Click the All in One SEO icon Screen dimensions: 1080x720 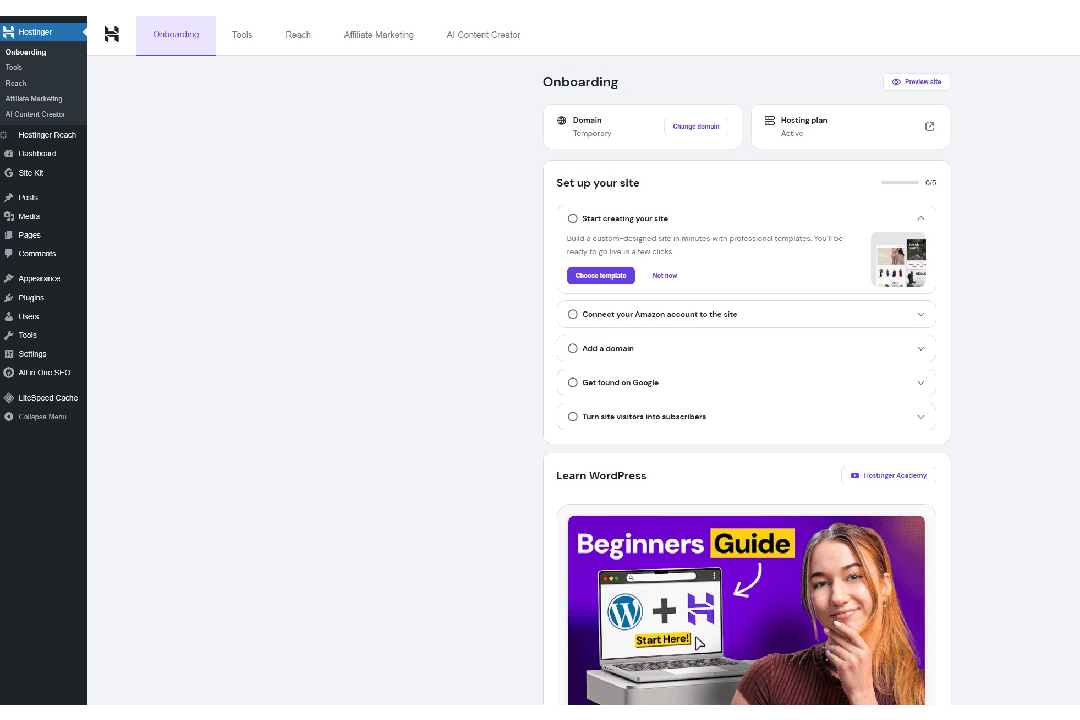tap(8, 372)
